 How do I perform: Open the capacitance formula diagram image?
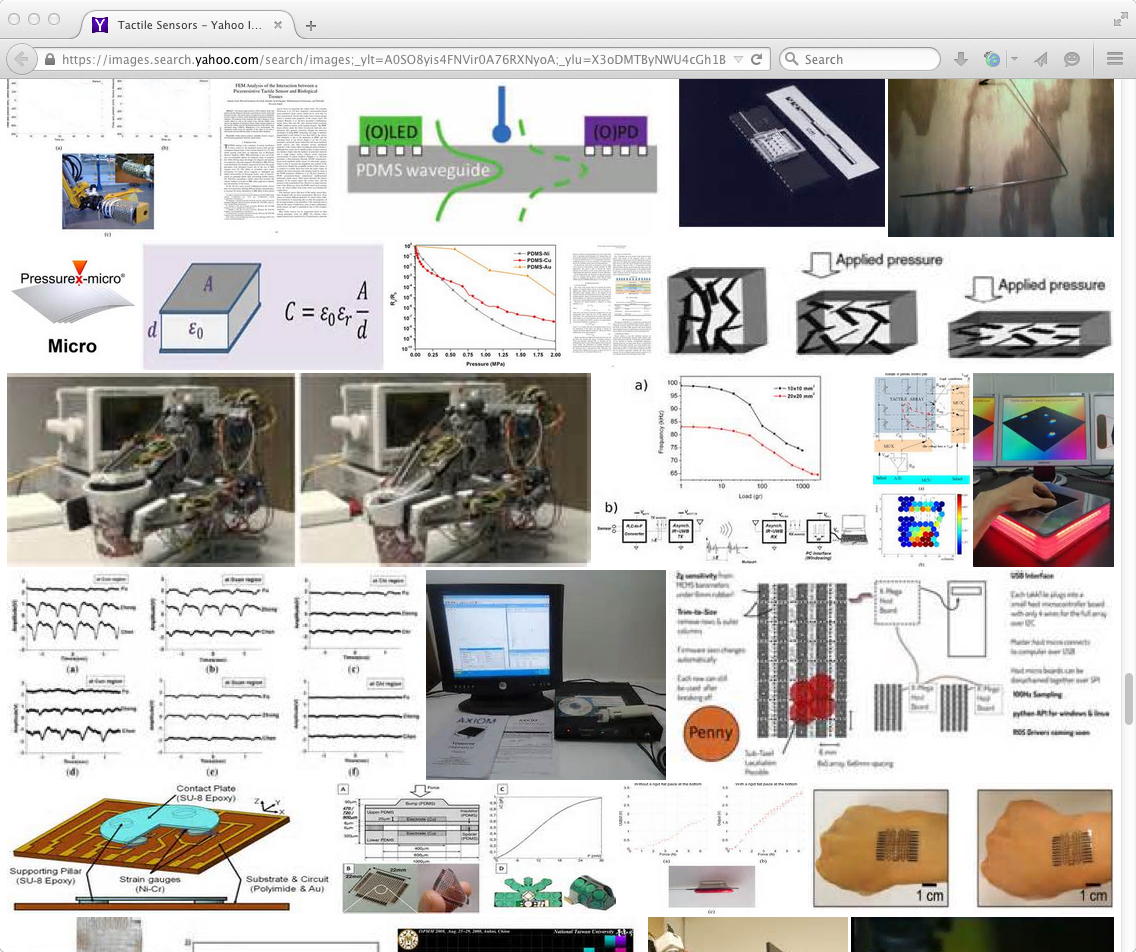click(x=263, y=306)
